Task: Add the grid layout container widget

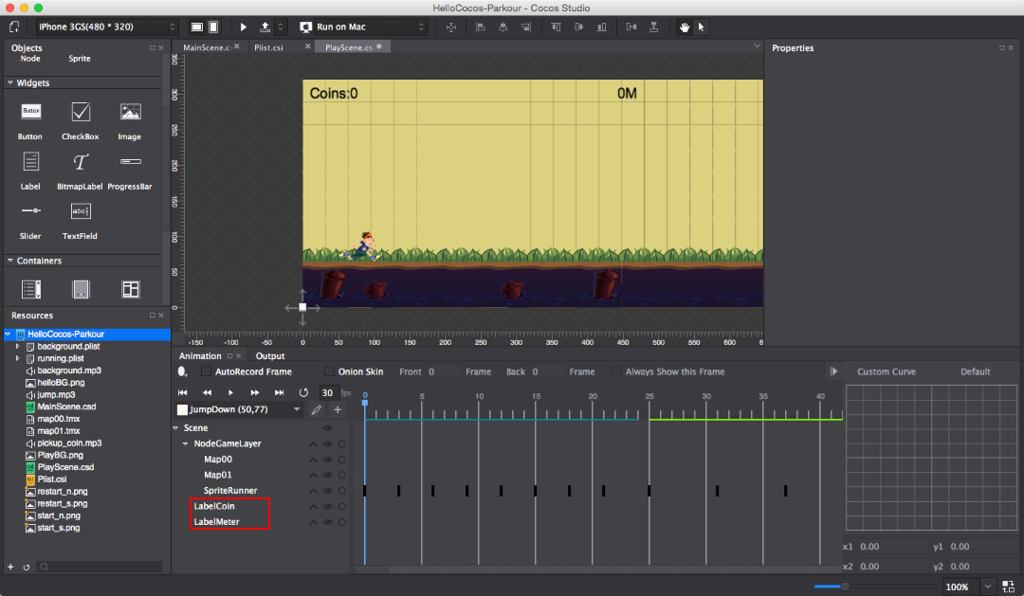Action: (131, 289)
